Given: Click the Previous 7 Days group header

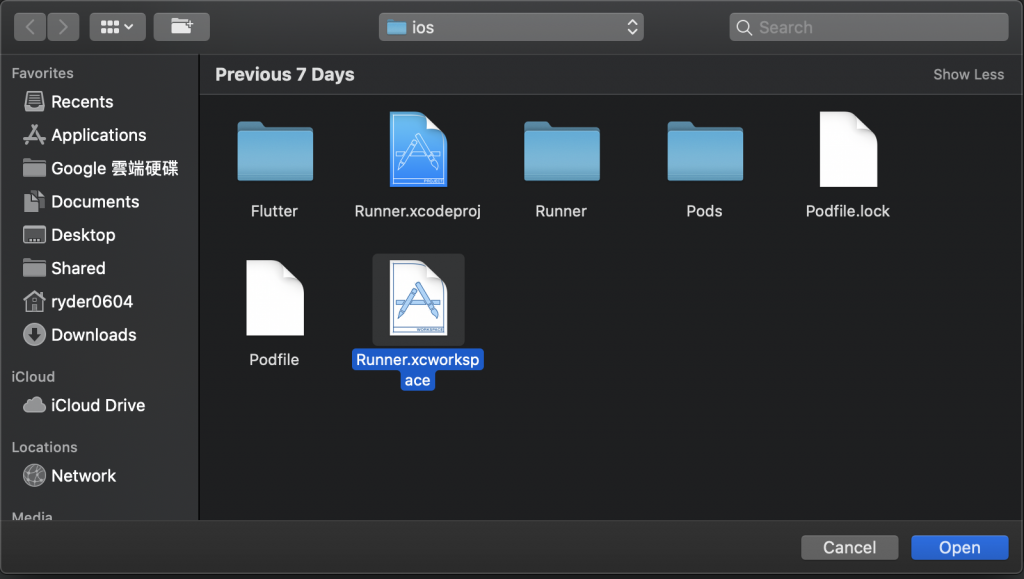Looking at the screenshot, I should click(285, 74).
